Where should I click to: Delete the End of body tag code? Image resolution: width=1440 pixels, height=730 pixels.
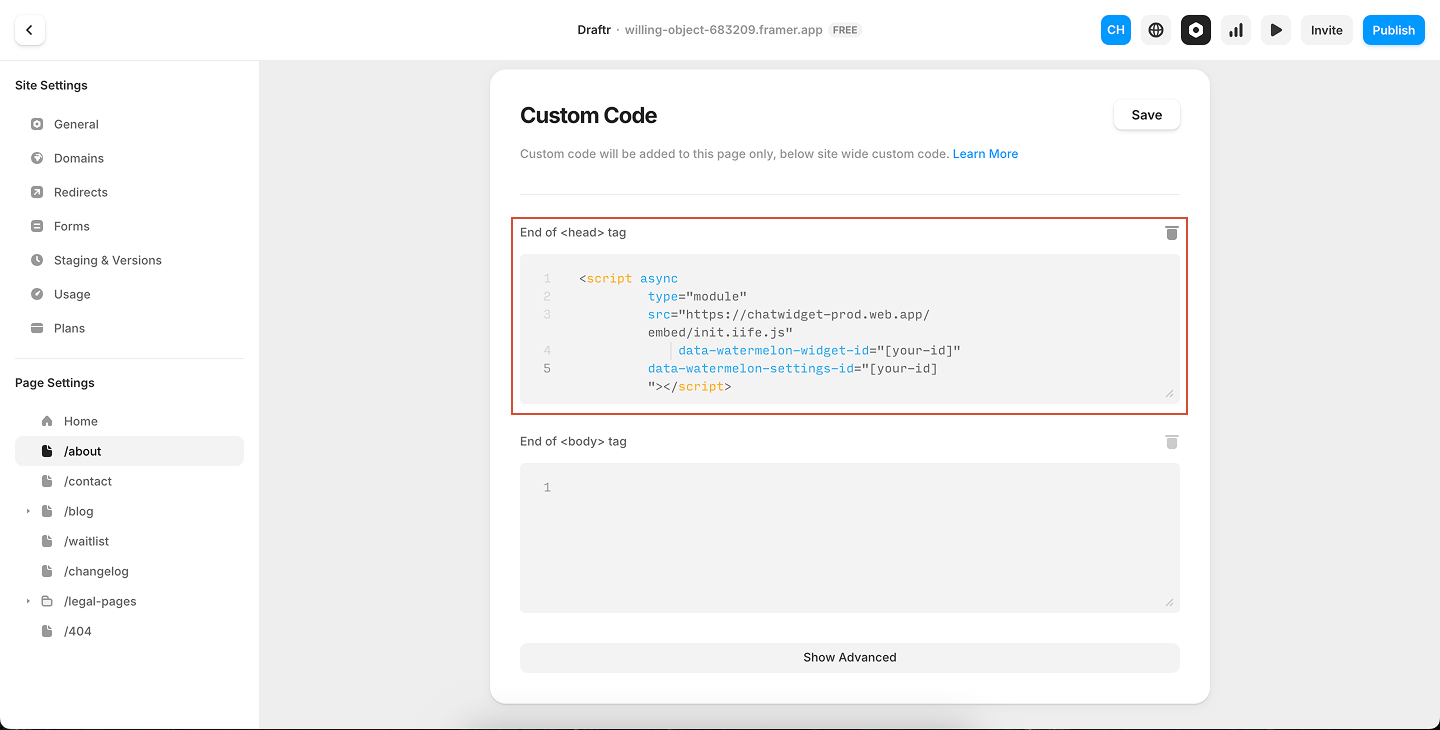pos(1172,441)
